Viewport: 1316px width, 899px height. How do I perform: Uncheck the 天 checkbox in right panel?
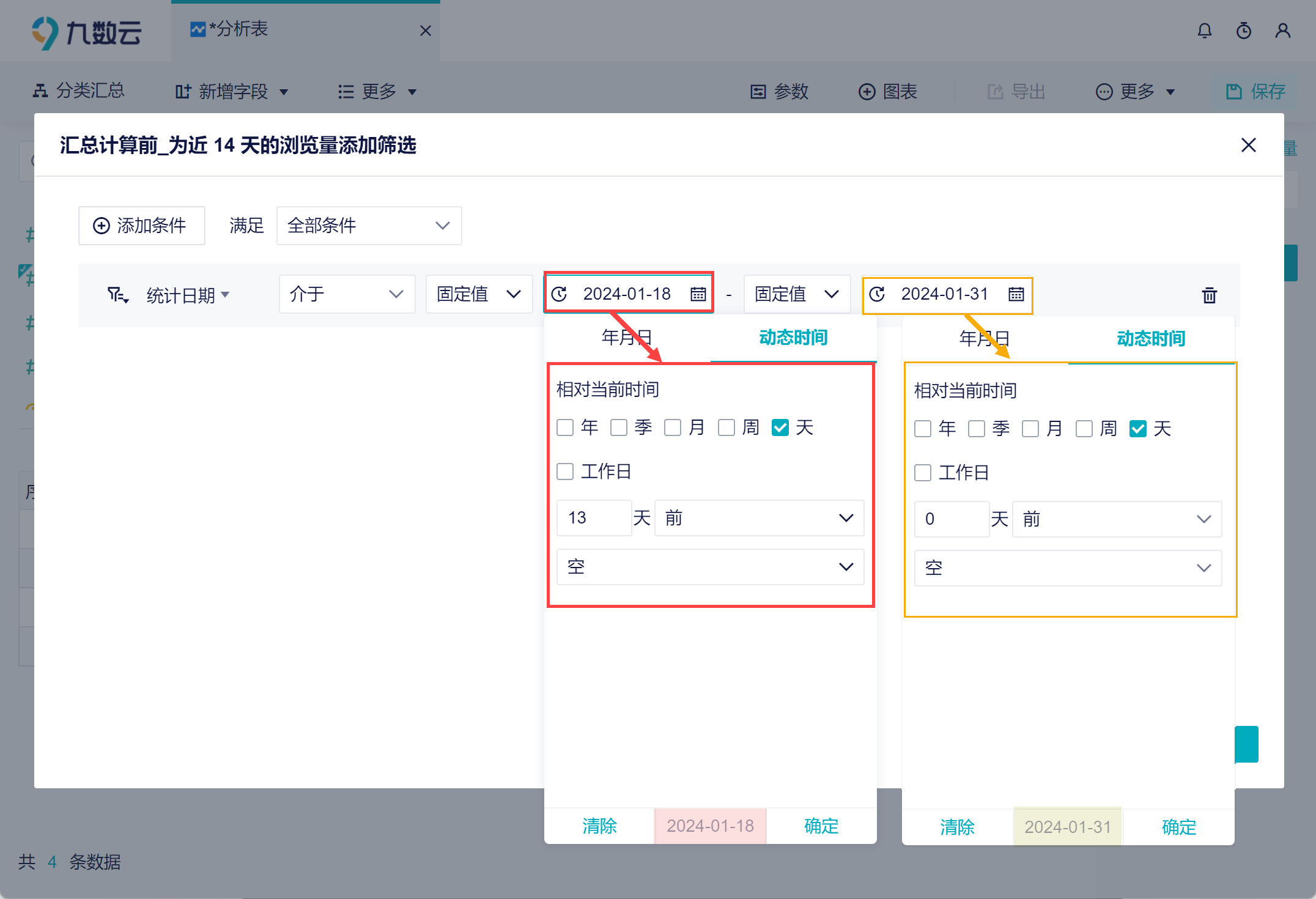[x=1137, y=429]
